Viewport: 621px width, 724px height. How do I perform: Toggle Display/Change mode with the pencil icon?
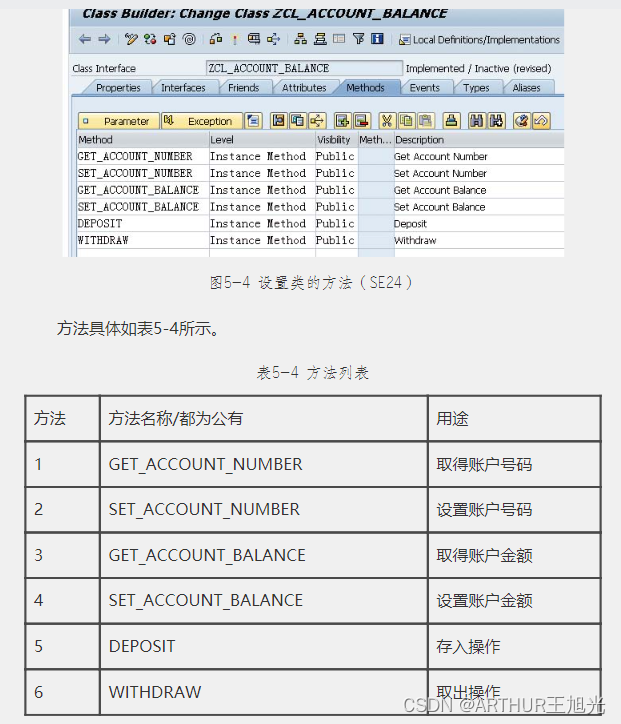pos(131,39)
